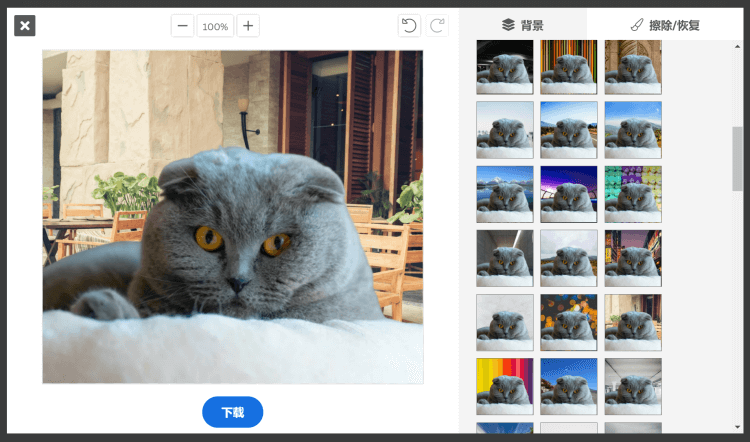
Task: Zoom out with the minus button
Action: coord(182,26)
